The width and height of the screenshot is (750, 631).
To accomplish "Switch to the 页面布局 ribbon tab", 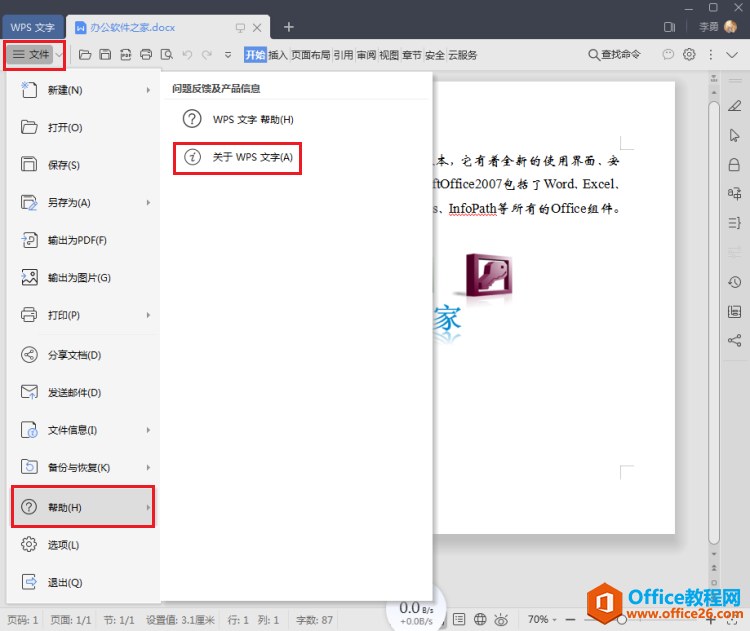I will (x=310, y=55).
